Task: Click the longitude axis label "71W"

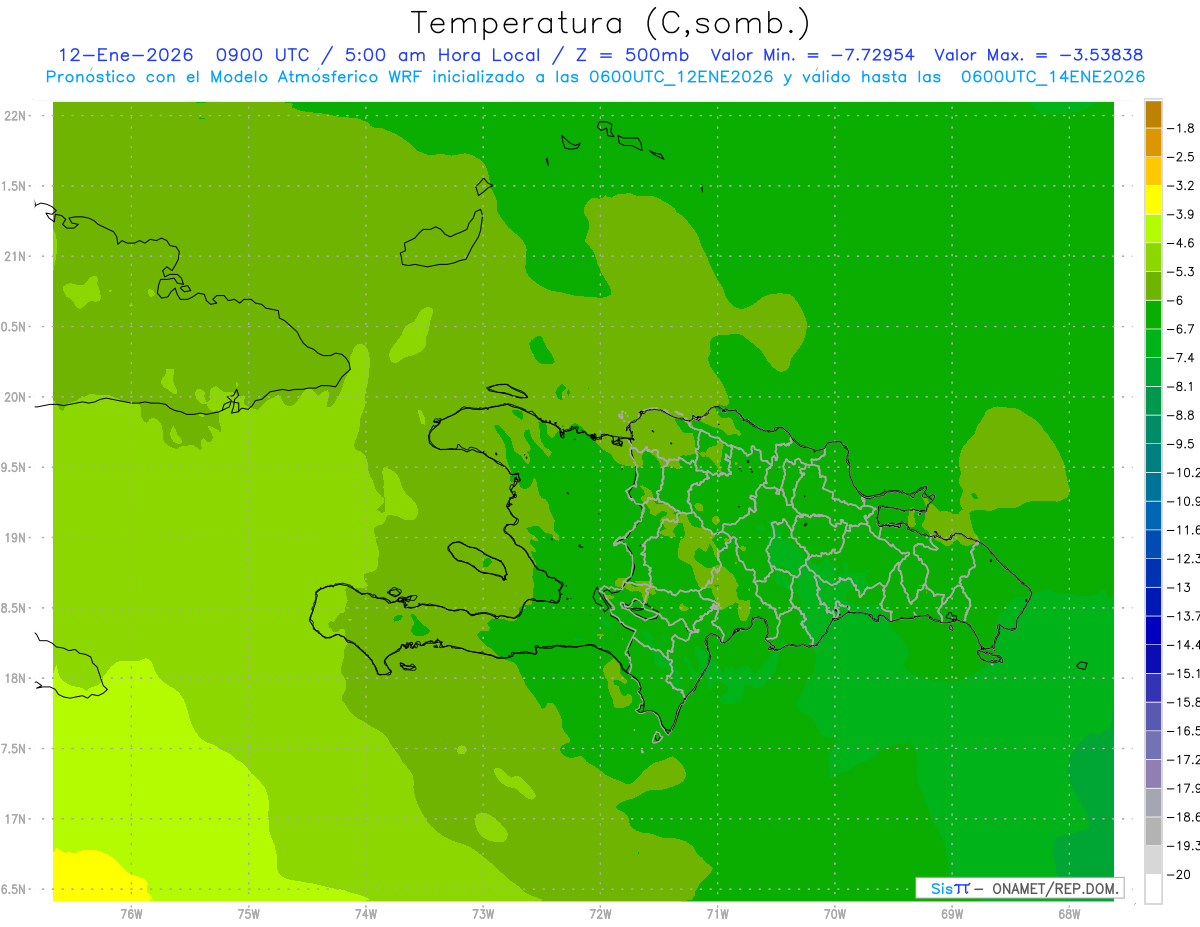Action: 717,914
